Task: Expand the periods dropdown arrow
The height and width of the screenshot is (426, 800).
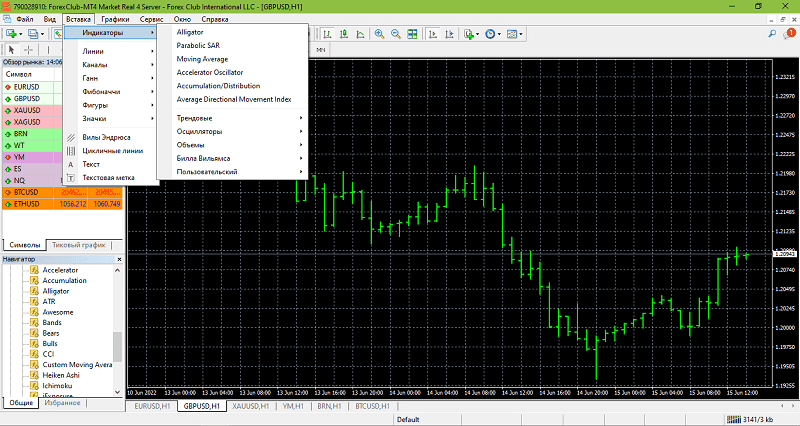Action: coord(499,34)
